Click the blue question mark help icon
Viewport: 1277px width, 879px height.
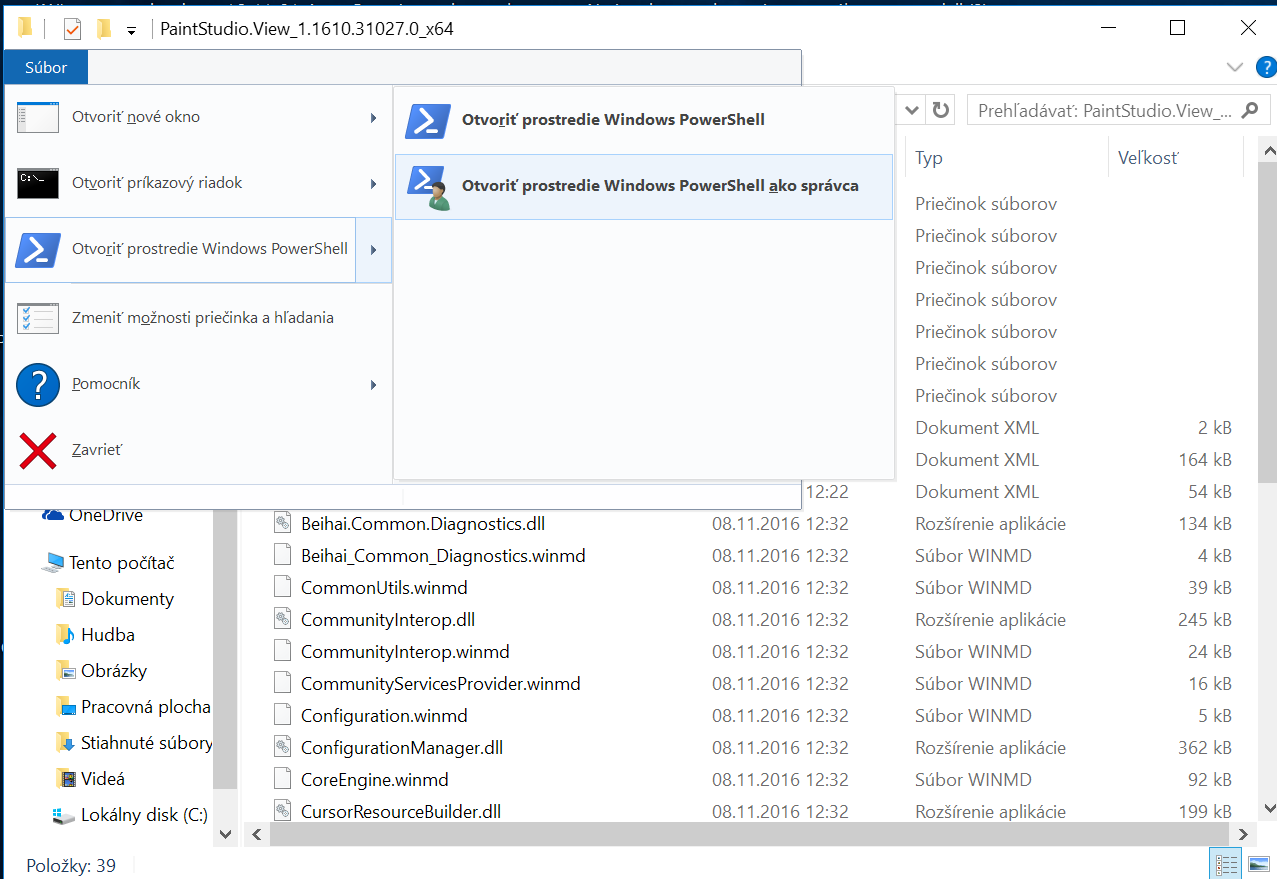click(x=38, y=385)
